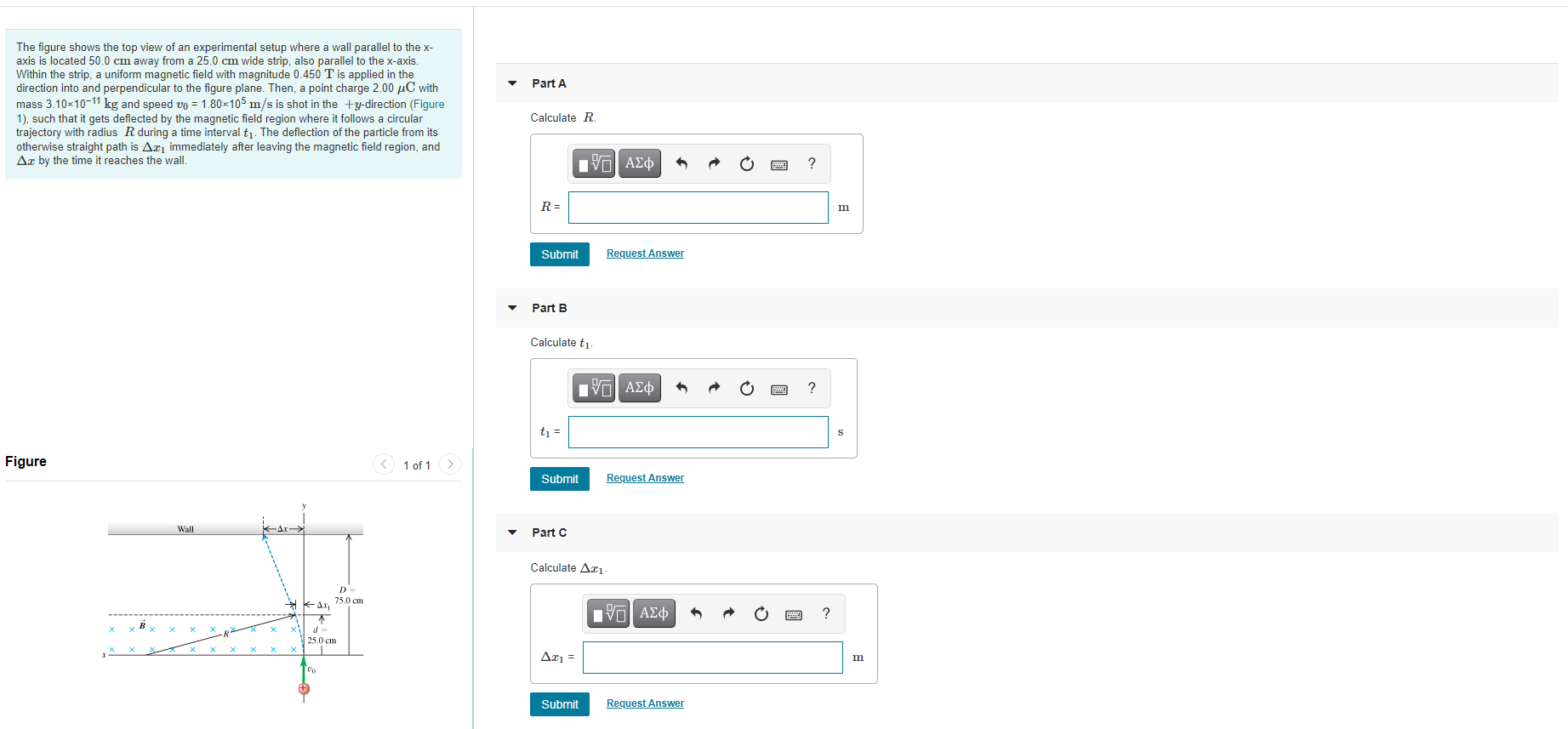Redo edit in Part B toolbar
Screen dimensions: 1568x729
click(x=714, y=388)
